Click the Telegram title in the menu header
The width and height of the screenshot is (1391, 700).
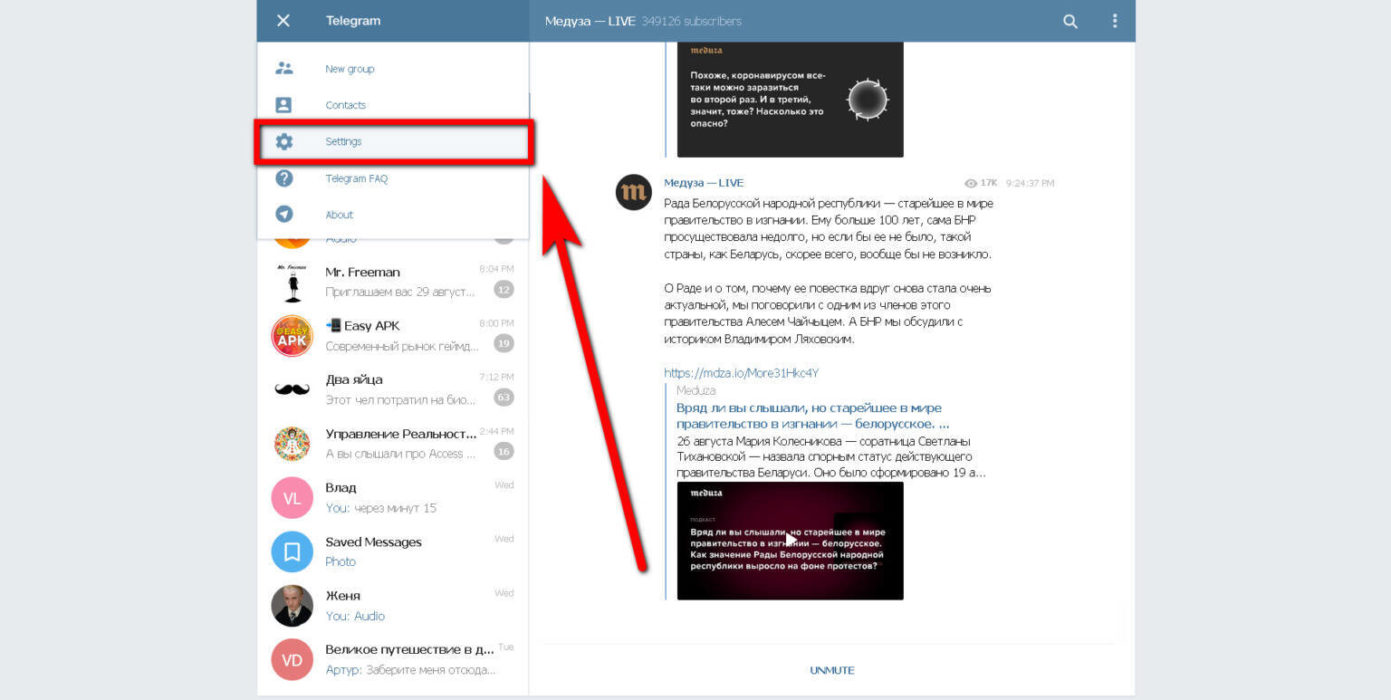353,21
